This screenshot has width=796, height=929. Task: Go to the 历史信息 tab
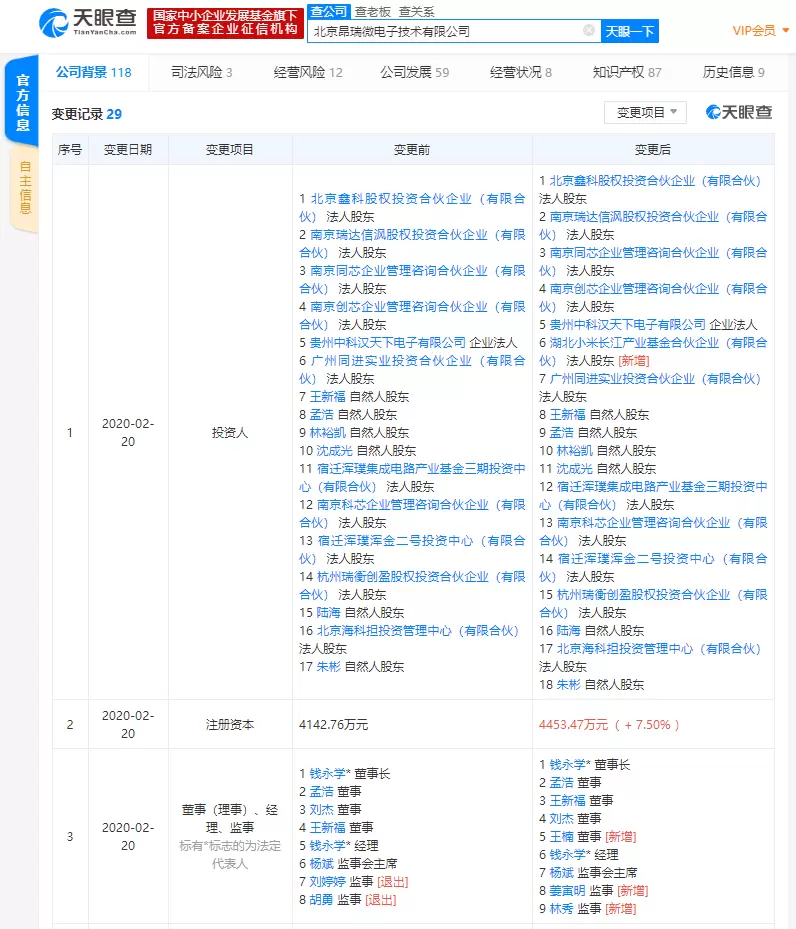click(733, 73)
